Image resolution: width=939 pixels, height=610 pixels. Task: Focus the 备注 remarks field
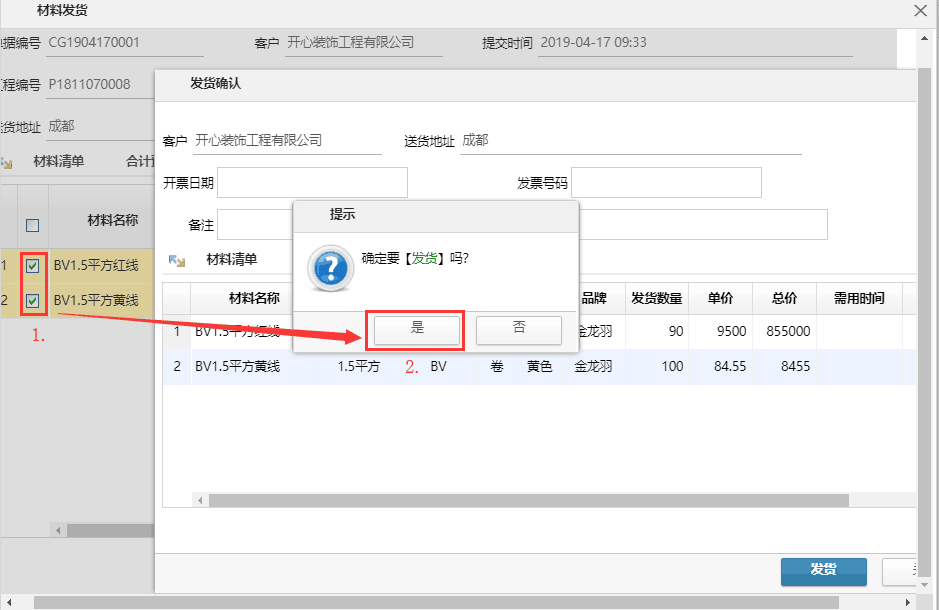pyautogui.click(x=254, y=225)
